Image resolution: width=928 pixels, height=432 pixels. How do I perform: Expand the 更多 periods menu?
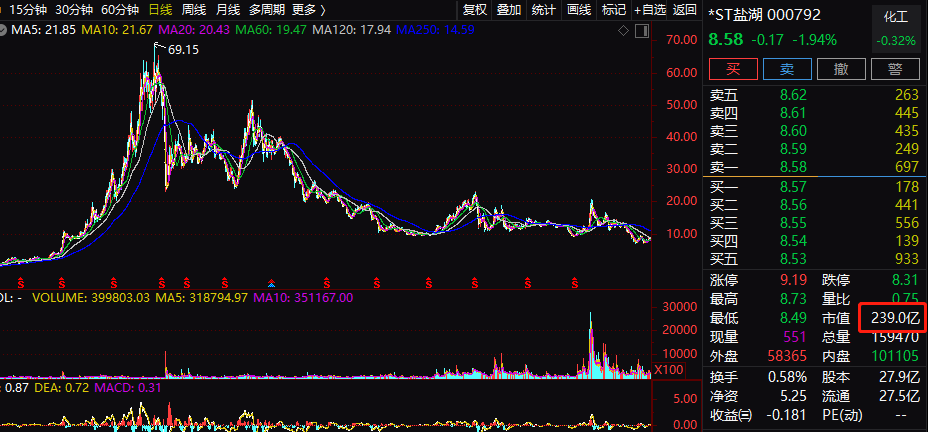[308, 9]
